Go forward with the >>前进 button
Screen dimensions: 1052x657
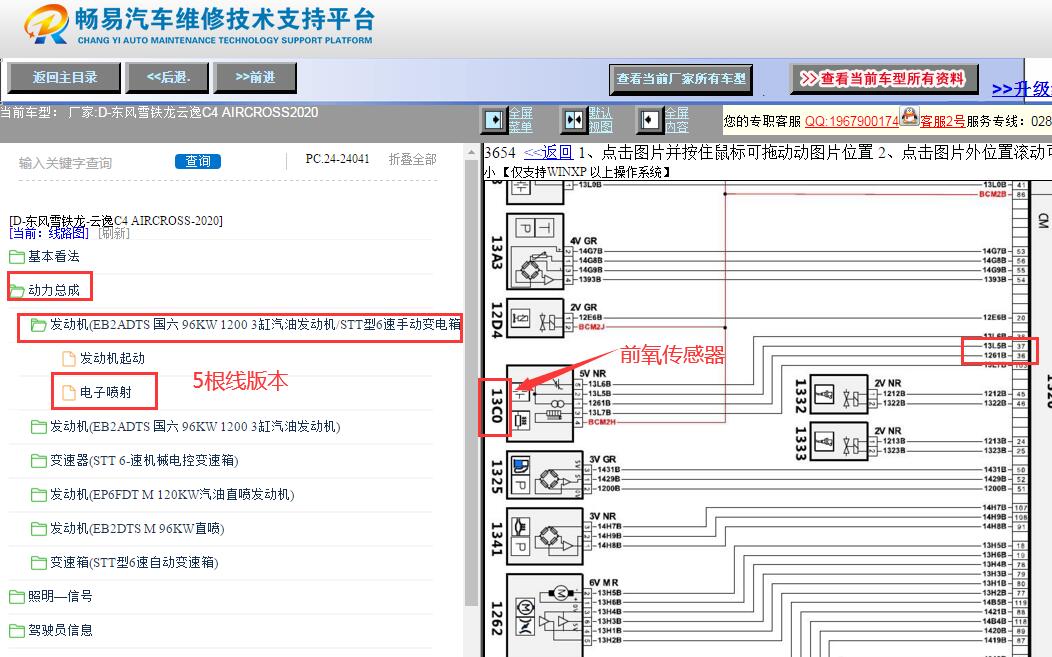pyautogui.click(x=255, y=78)
